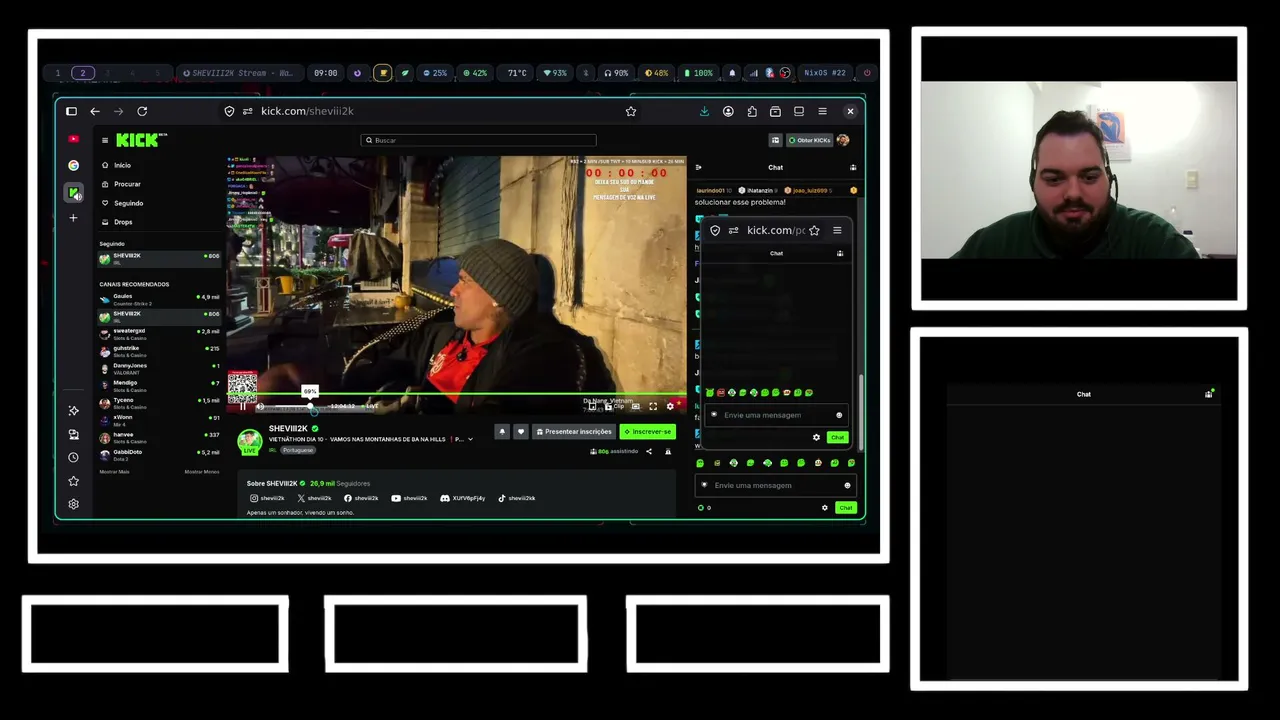Image resolution: width=1280 pixels, height=720 pixels.
Task: Click Mostrar Menos under recommended channels
Action: pos(202,472)
